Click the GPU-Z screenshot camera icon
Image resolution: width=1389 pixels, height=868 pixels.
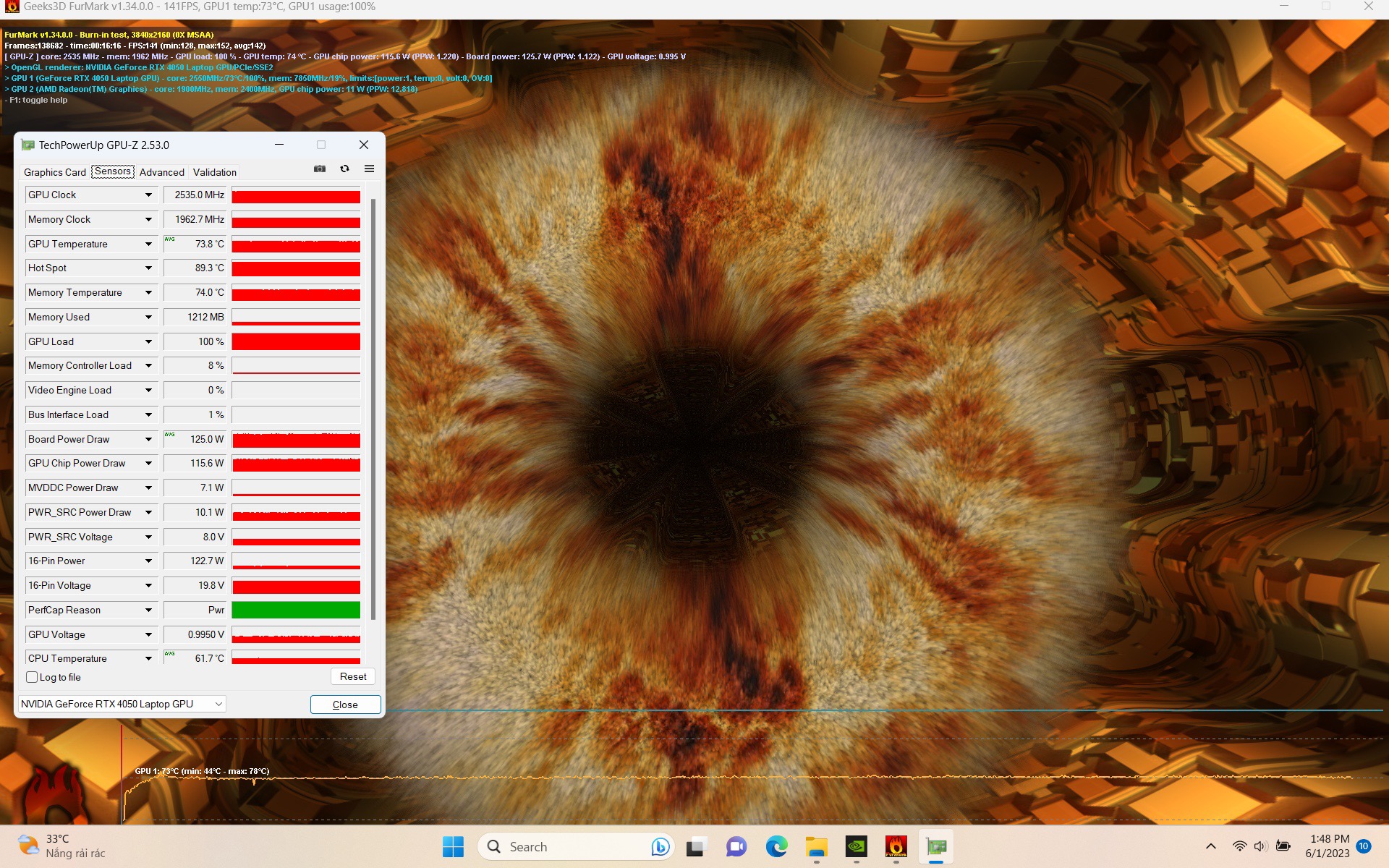320,169
